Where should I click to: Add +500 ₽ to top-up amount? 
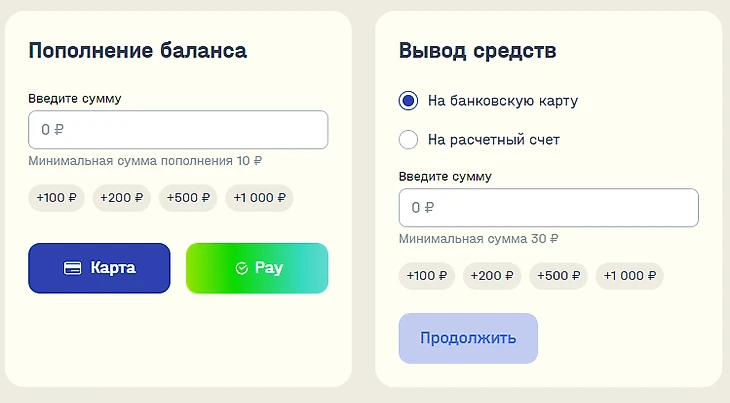pyautogui.click(x=188, y=198)
